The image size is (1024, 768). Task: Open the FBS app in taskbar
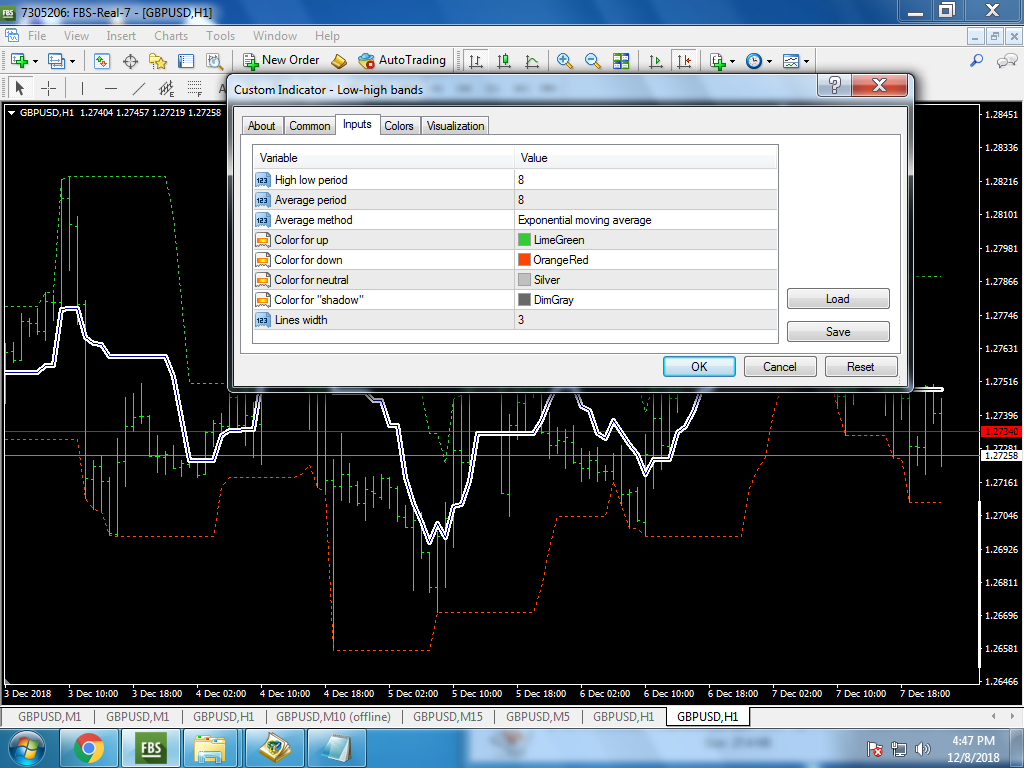(151, 748)
